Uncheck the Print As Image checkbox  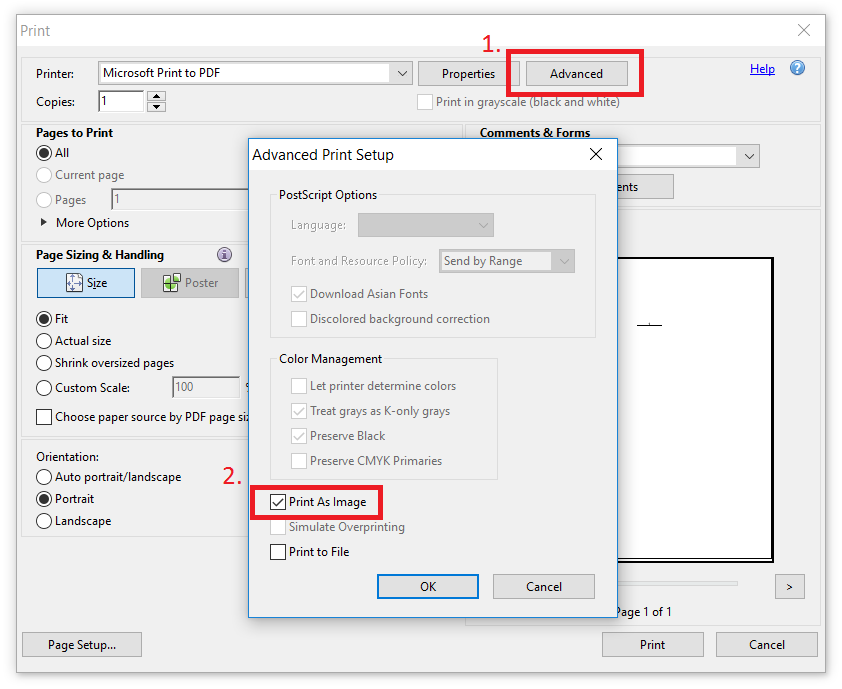[278, 502]
